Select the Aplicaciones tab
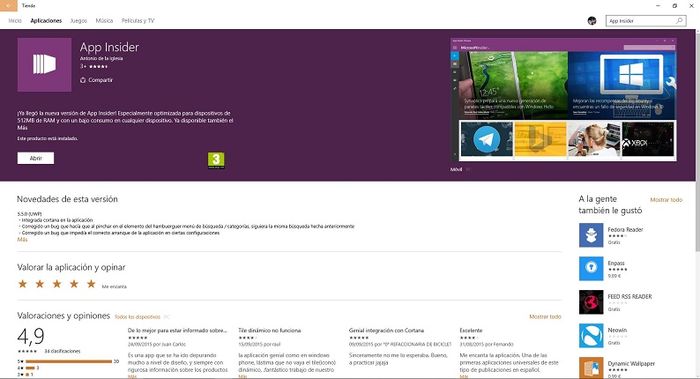Screen dimensions: 700x379 point(46,21)
